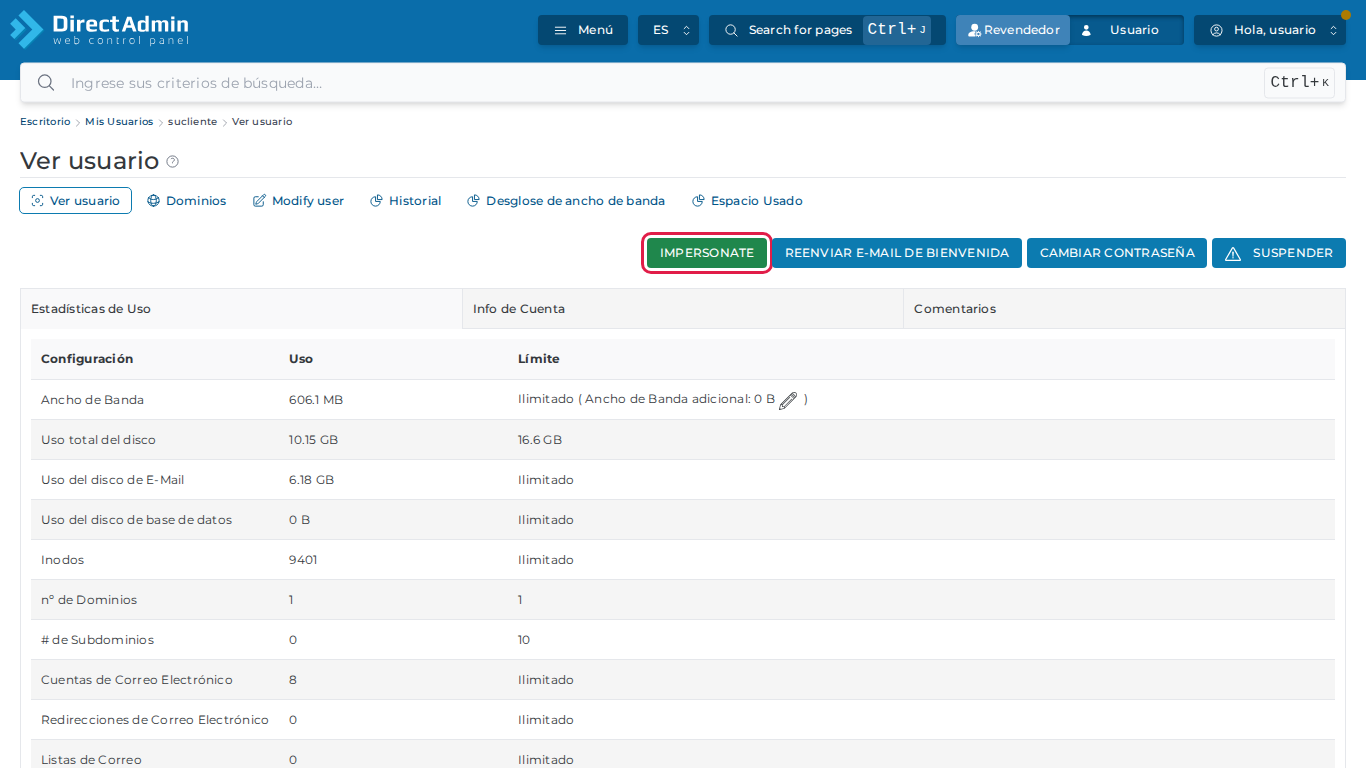Open the Modify user tab

(298, 201)
